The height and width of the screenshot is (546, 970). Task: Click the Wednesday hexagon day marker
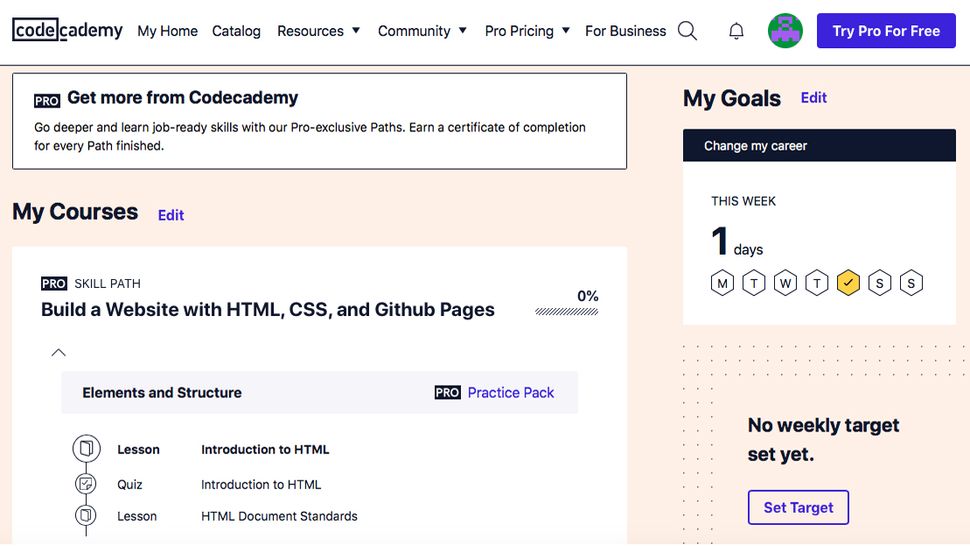(x=785, y=283)
